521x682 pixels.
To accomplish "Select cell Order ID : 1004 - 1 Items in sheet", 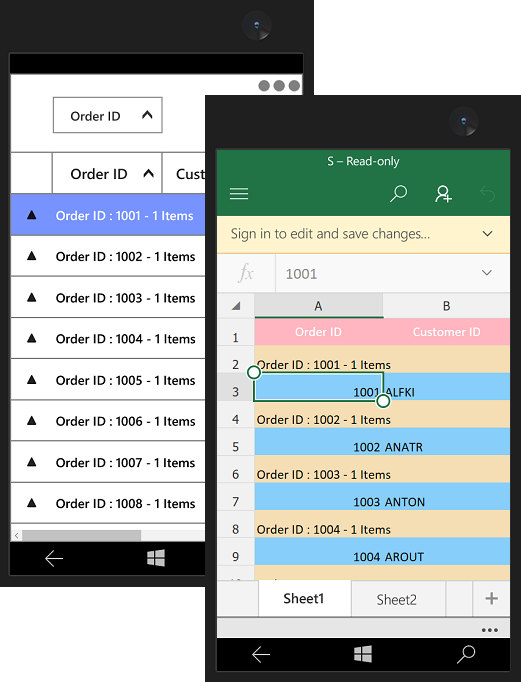I will click(x=324, y=529).
